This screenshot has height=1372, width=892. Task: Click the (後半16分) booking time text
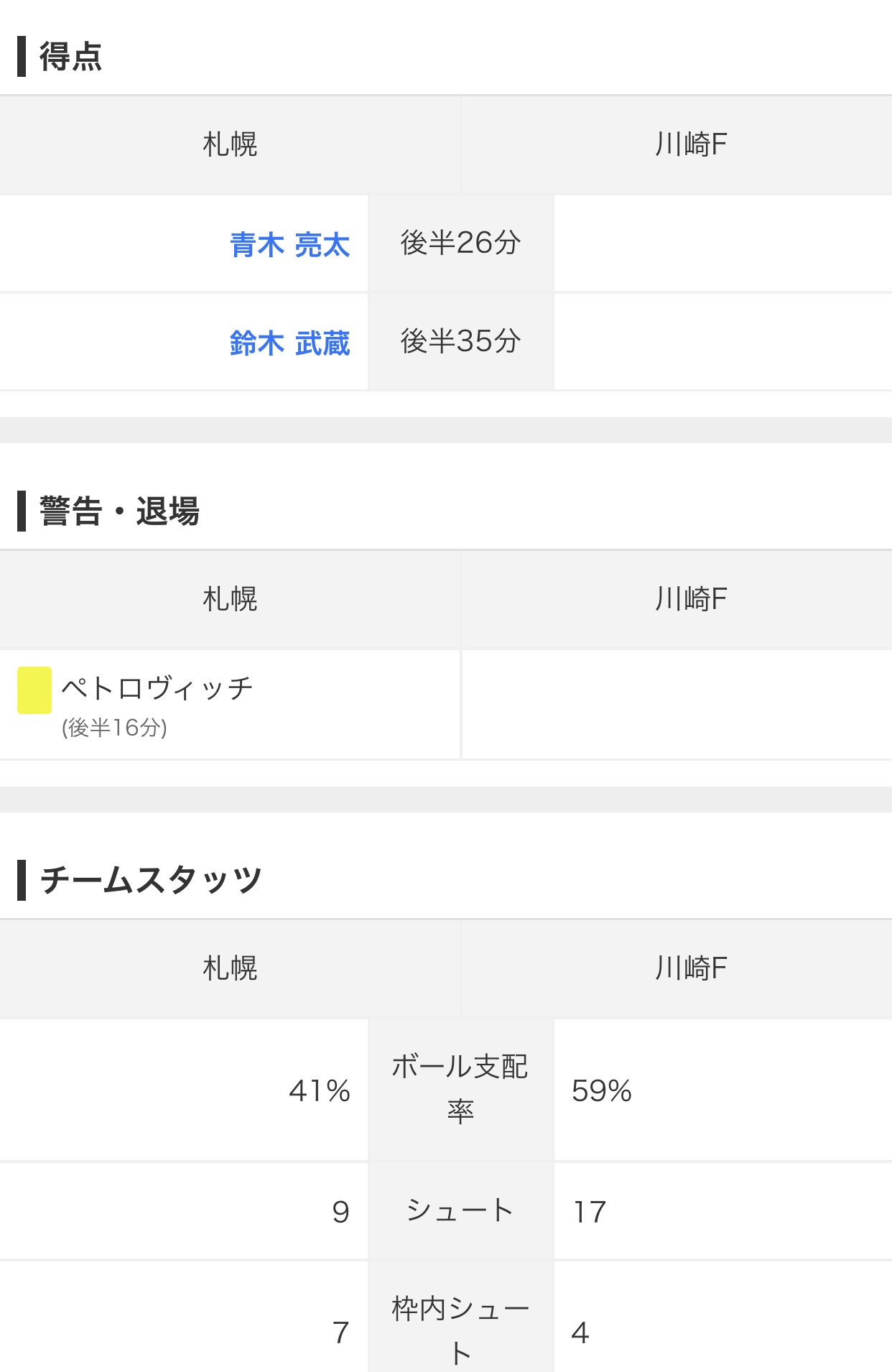[x=114, y=728]
